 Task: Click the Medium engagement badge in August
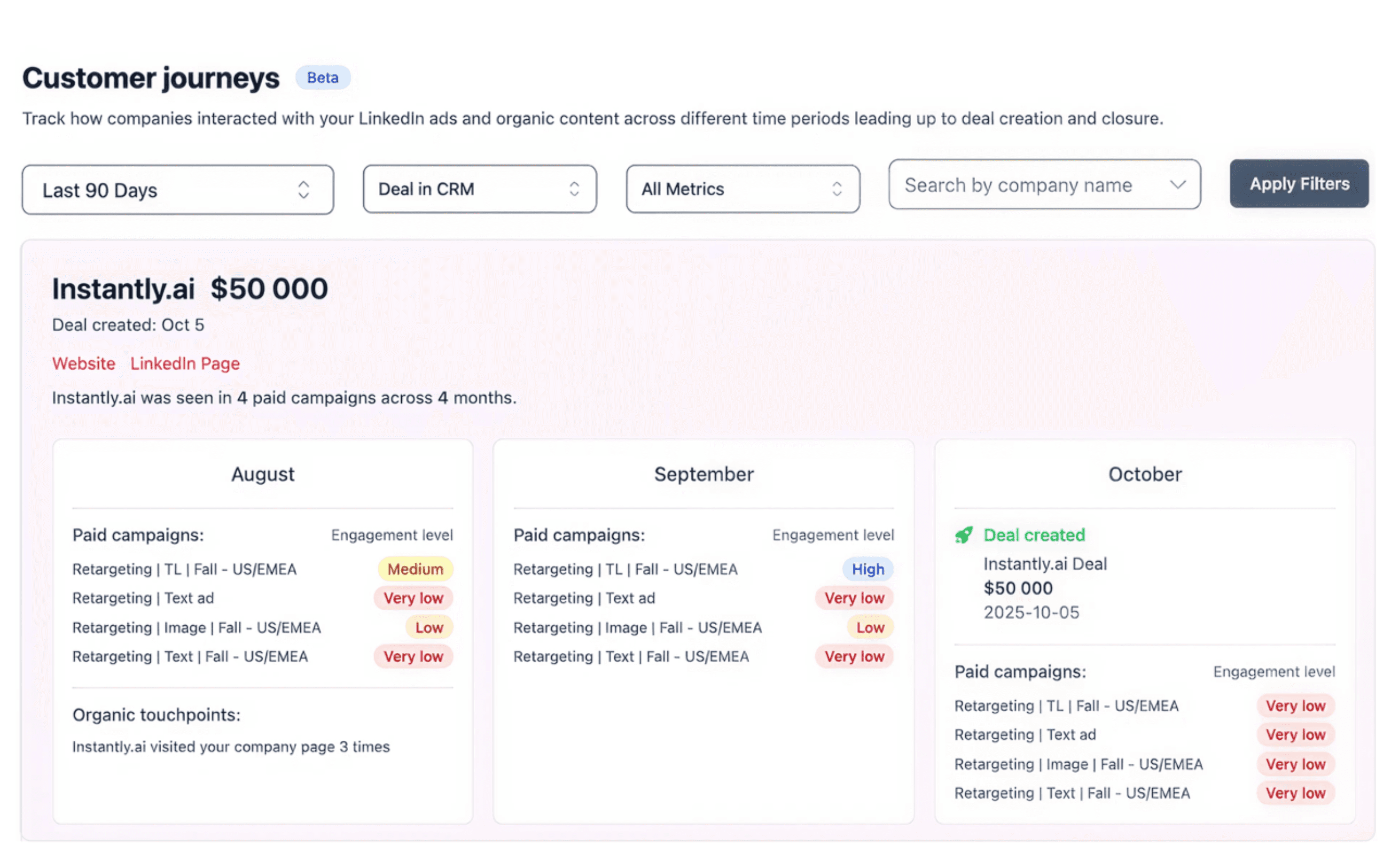pos(414,569)
